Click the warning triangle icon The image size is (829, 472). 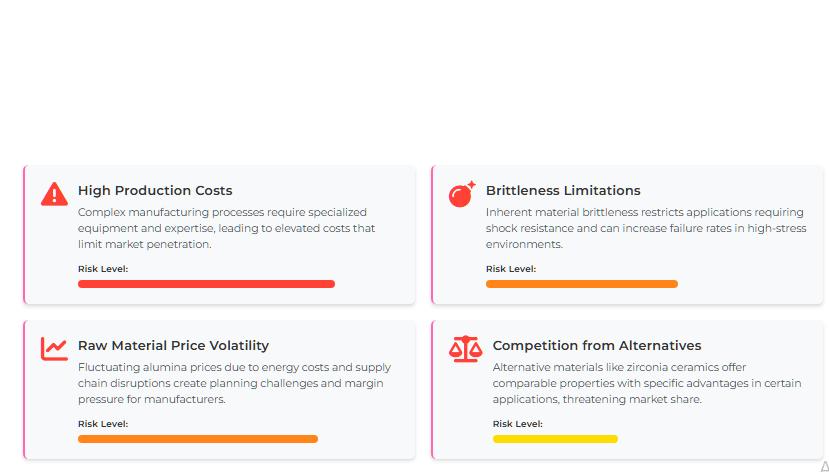coord(54,194)
